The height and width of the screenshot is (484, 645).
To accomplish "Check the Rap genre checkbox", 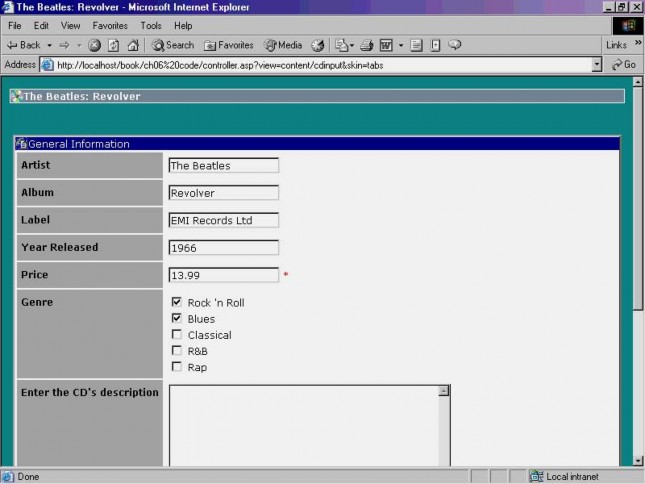I will coord(176,366).
